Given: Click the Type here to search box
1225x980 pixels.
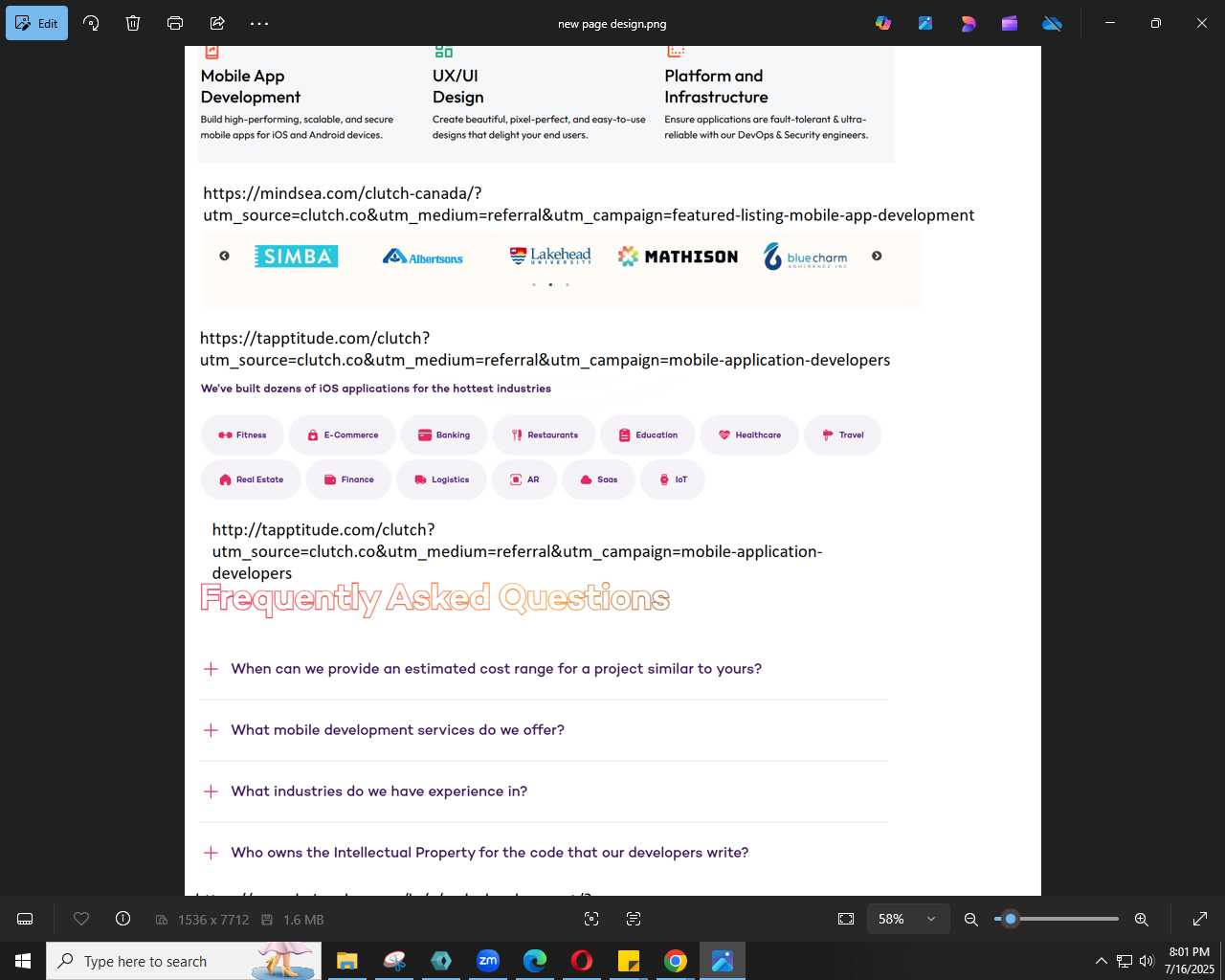Looking at the screenshot, I should pos(184,961).
